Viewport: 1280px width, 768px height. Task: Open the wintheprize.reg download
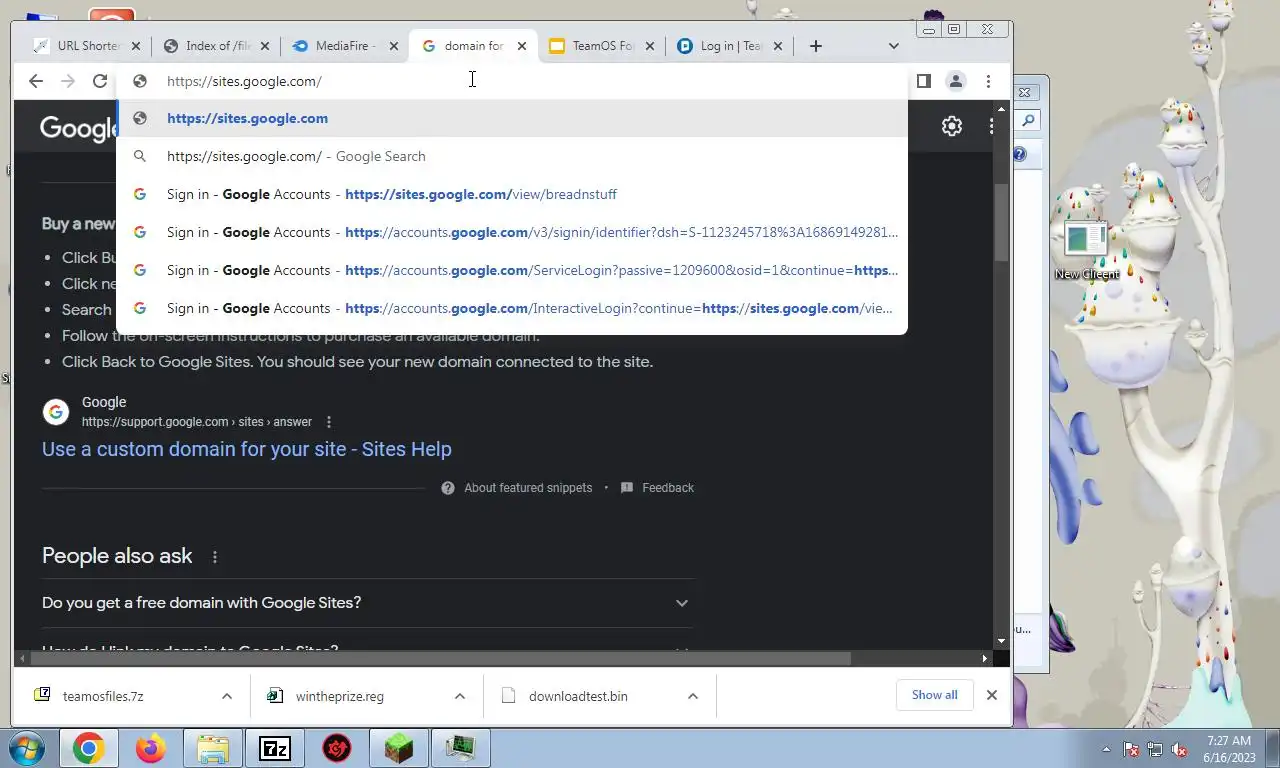tap(340, 696)
